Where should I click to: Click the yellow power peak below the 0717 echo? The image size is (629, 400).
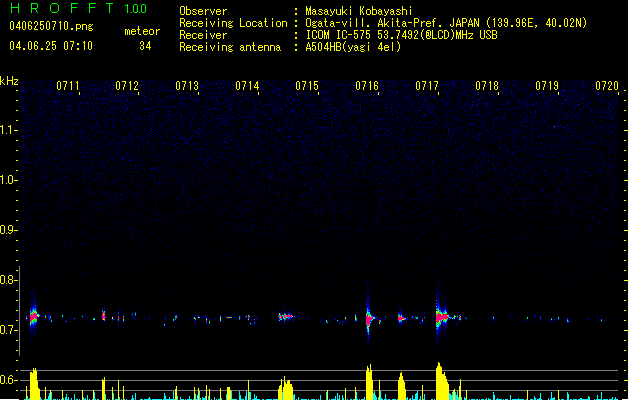pos(442,381)
